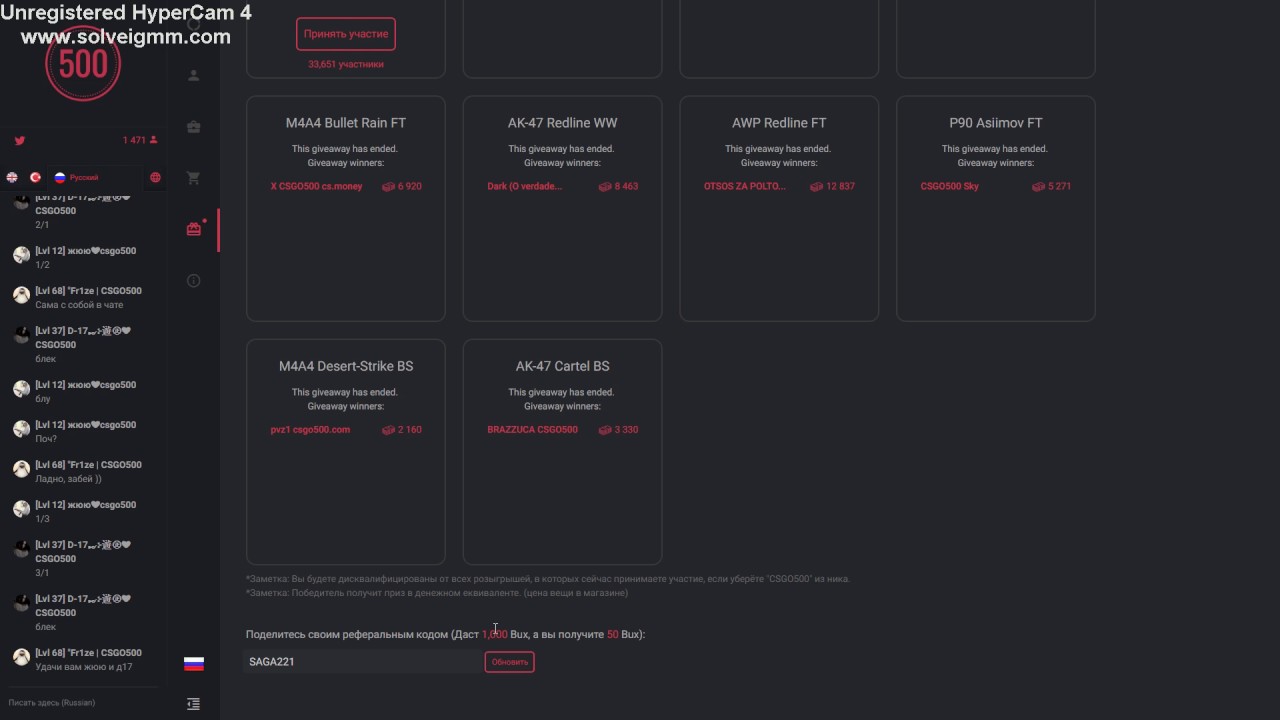Open the gift giveaways icon in sidebar
The width and height of the screenshot is (1280, 720).
(194, 229)
